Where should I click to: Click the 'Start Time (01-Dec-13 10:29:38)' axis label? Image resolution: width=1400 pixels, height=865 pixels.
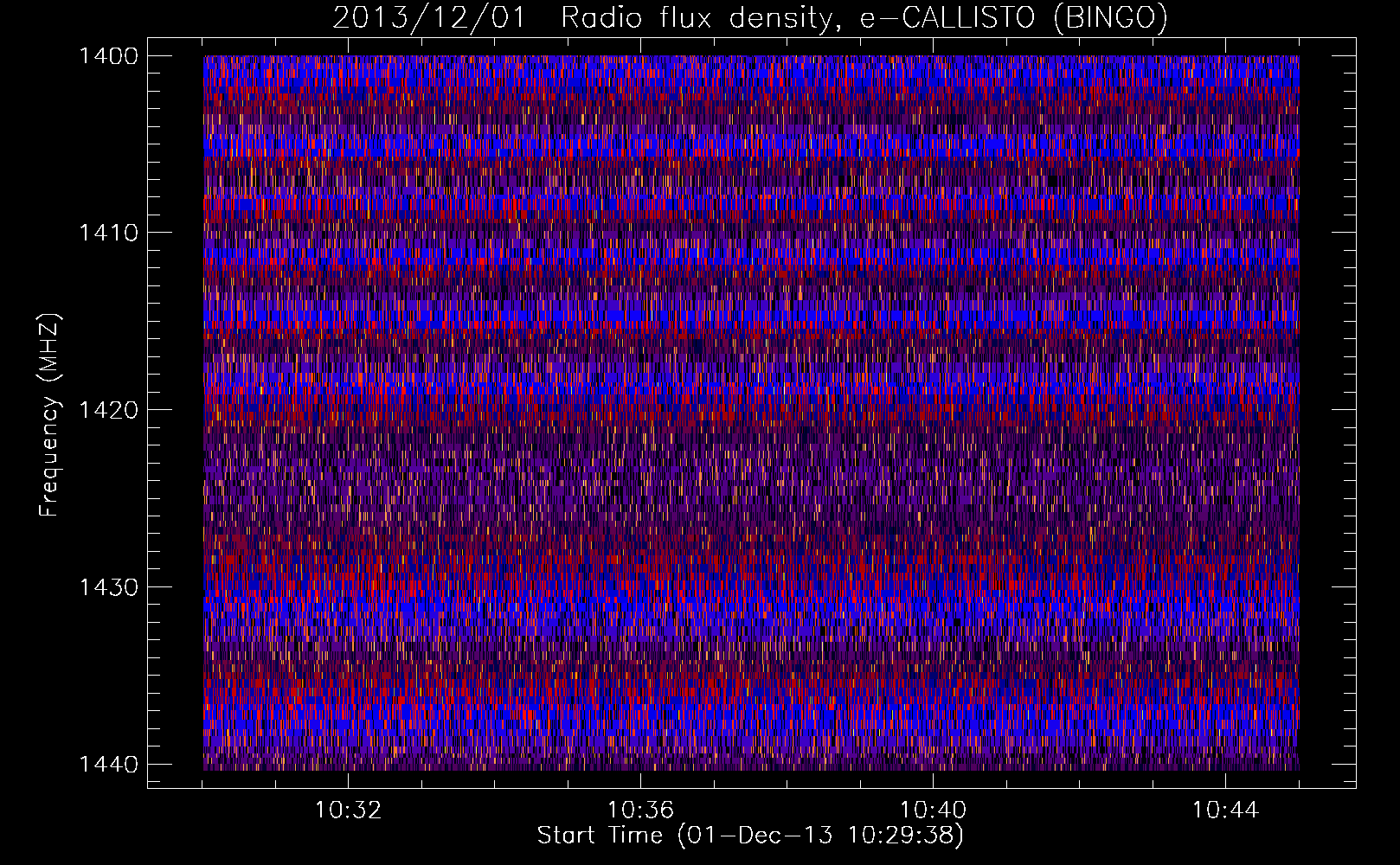point(750,836)
